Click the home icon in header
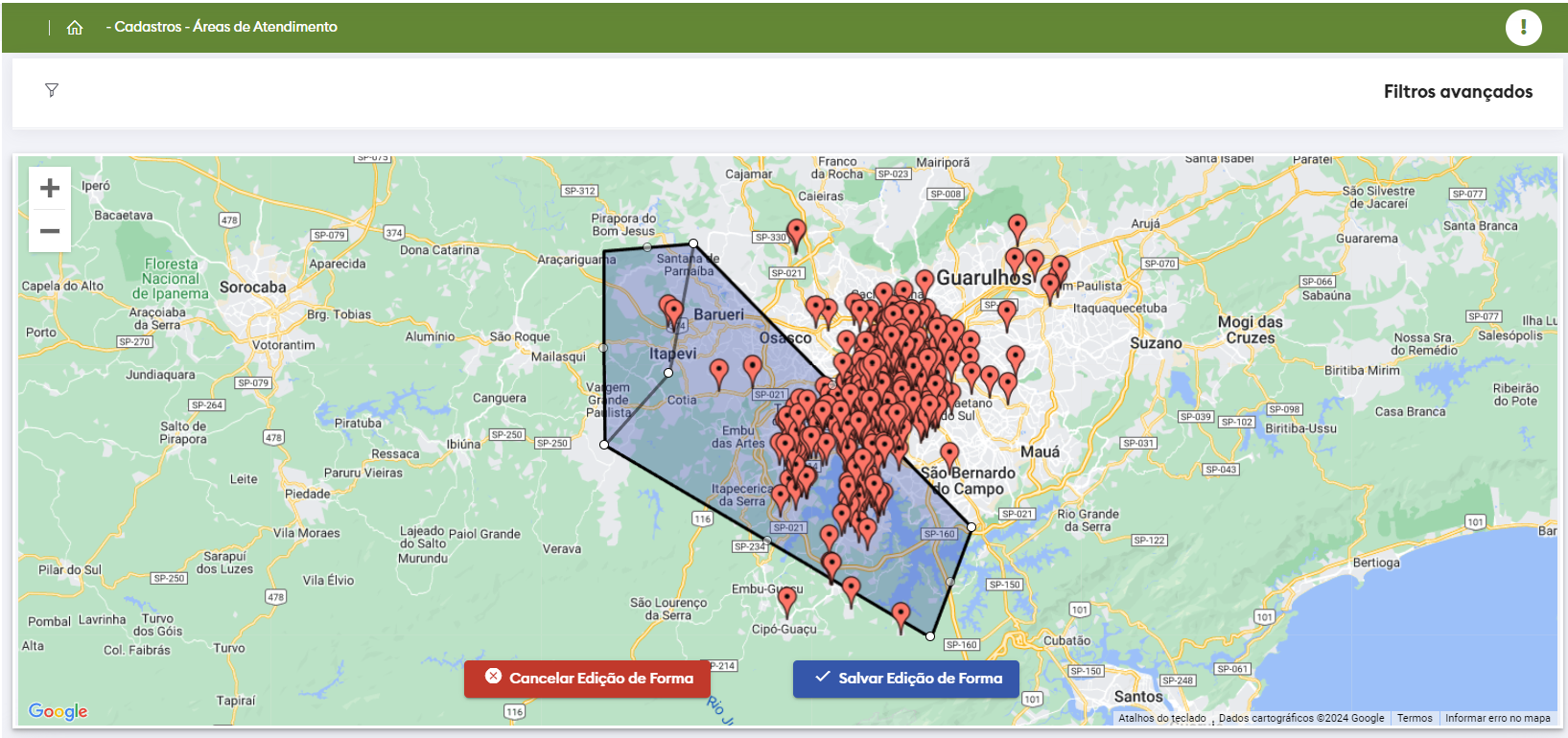1568x738 pixels. click(75, 28)
